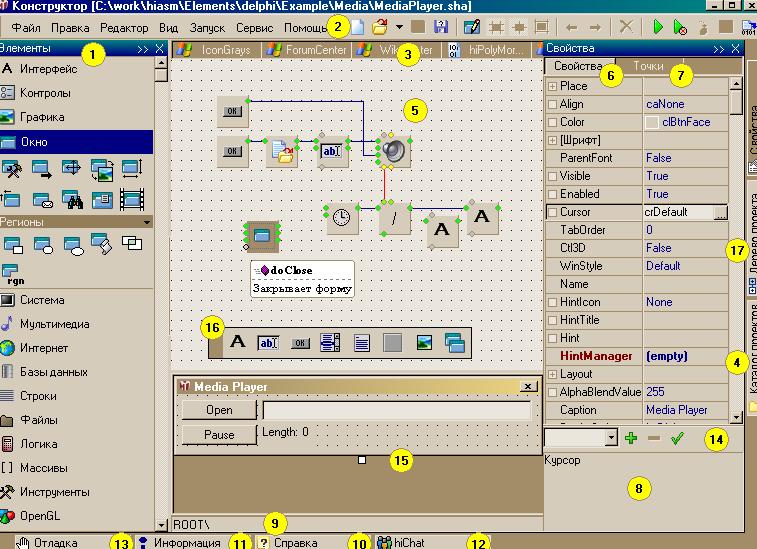The image size is (757, 549).
Task: Select the clock timer element on canvas
Action: click(342, 219)
